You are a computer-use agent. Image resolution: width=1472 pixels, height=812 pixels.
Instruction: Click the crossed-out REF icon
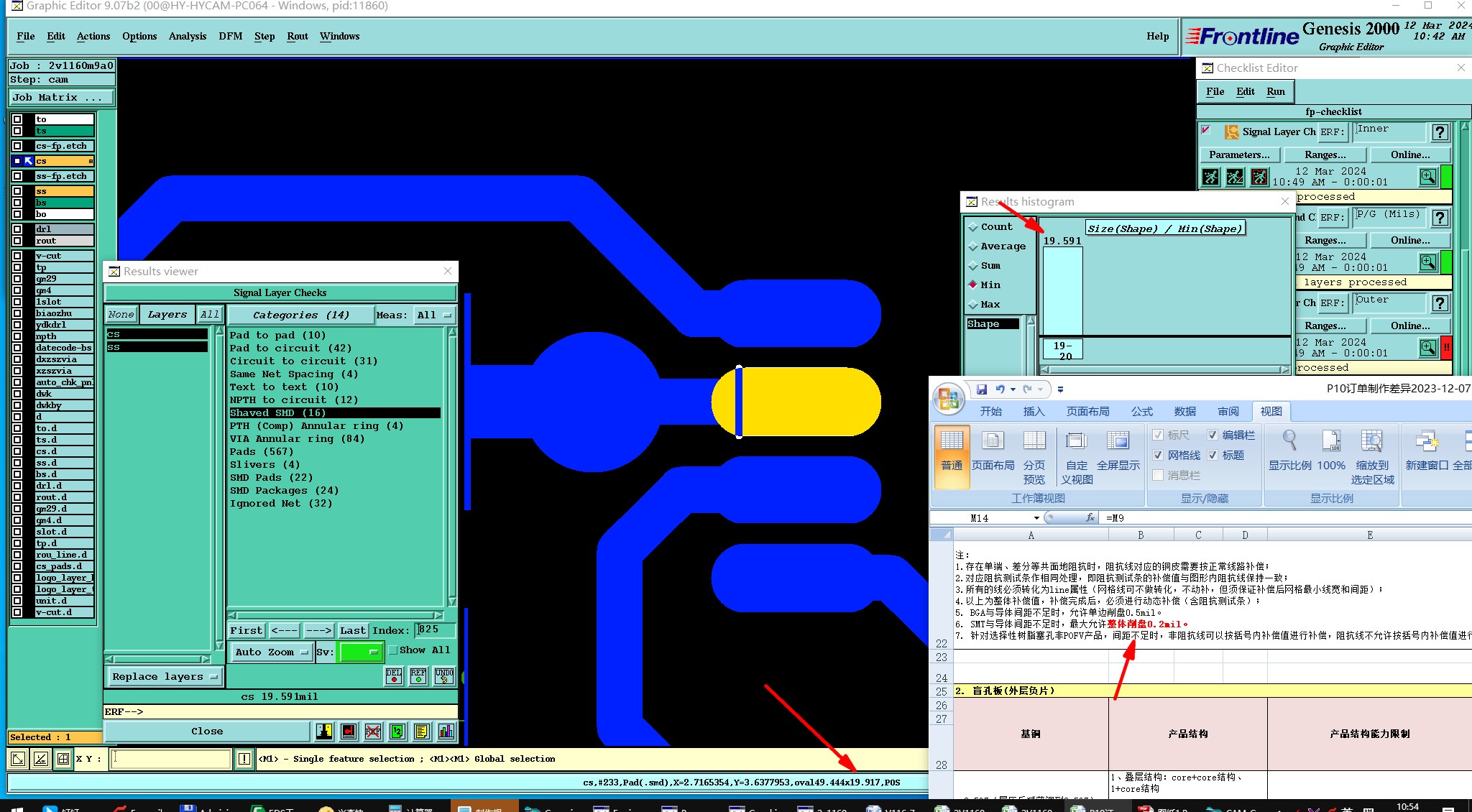[x=373, y=732]
